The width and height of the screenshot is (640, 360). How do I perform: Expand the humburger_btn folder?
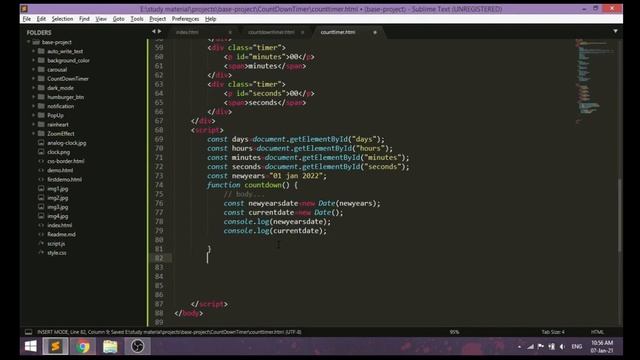(x=33, y=97)
